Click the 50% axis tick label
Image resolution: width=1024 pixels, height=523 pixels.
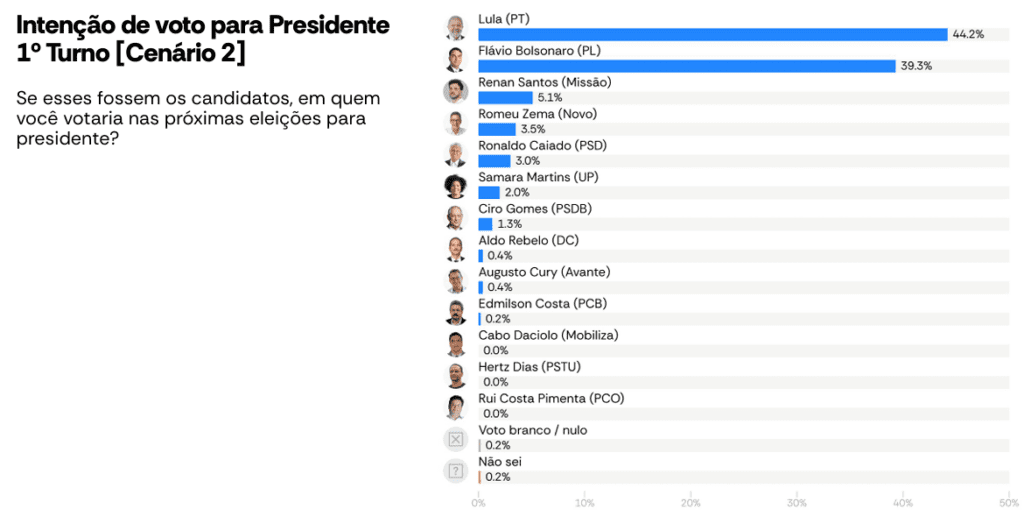click(x=1009, y=502)
